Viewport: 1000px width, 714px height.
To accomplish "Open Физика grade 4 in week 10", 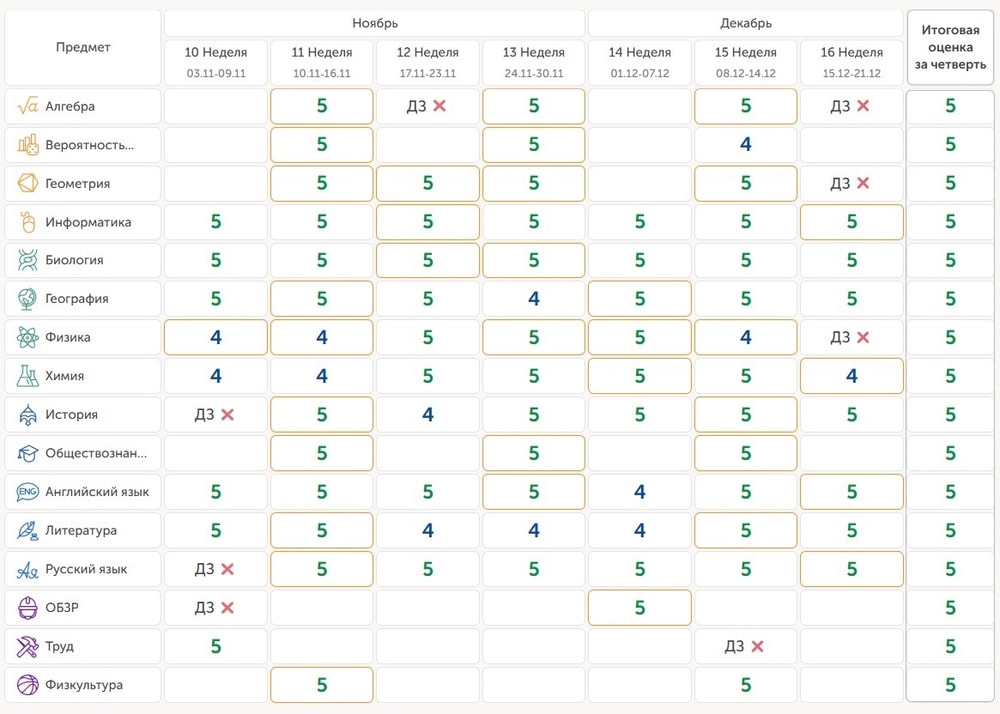I will point(216,337).
